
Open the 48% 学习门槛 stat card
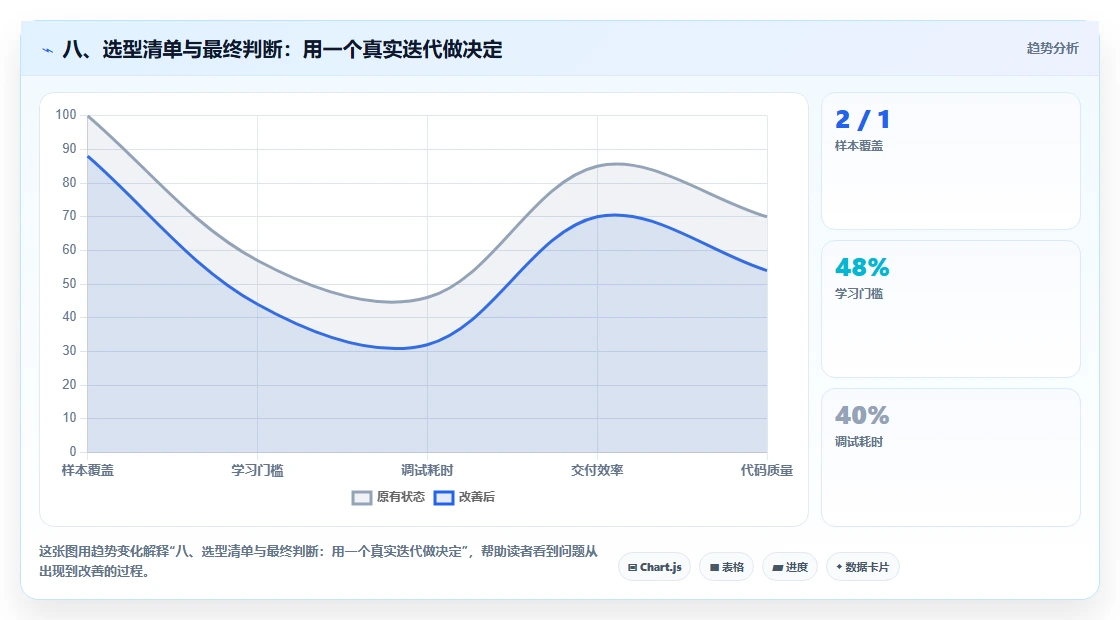point(951,309)
